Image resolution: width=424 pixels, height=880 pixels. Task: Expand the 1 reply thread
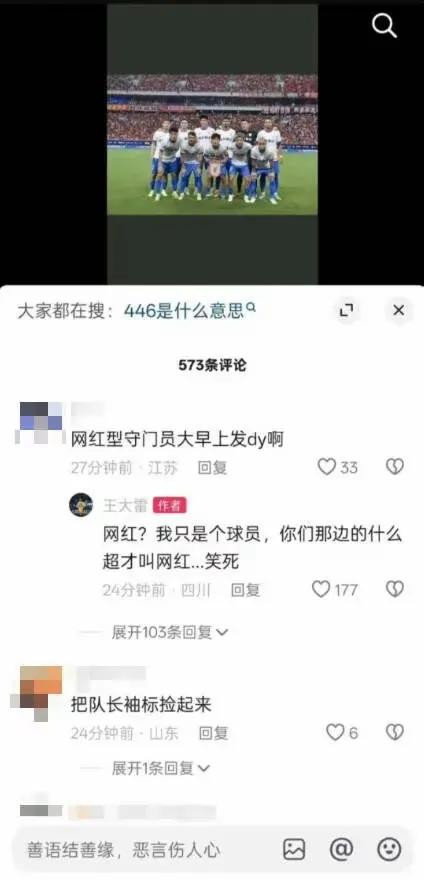(x=161, y=767)
